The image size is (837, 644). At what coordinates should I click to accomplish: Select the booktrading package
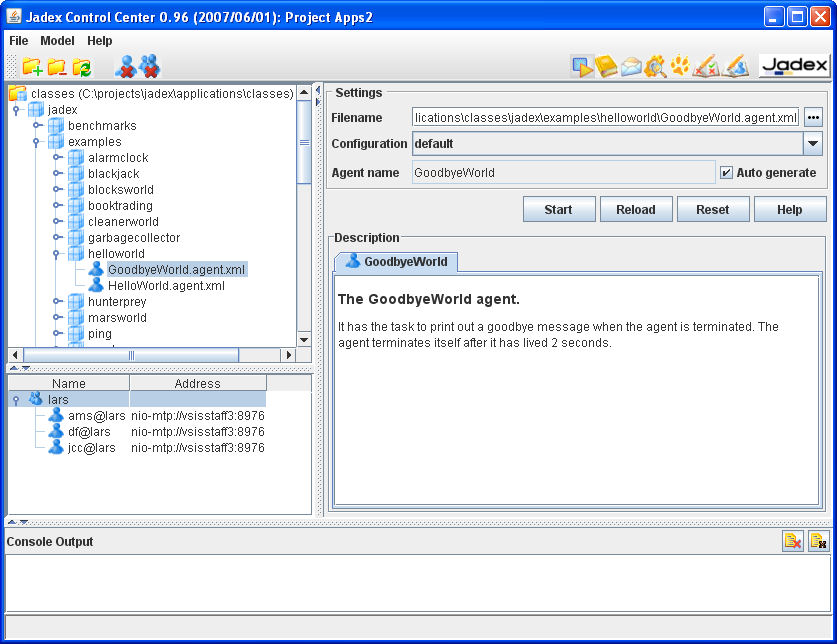click(x=120, y=206)
